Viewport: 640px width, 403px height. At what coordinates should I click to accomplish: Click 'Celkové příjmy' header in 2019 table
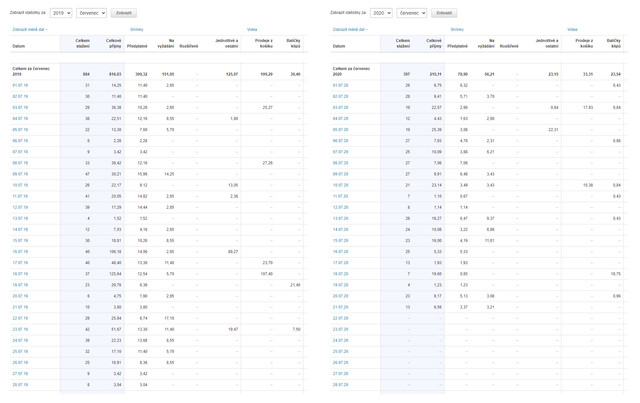click(x=113, y=43)
